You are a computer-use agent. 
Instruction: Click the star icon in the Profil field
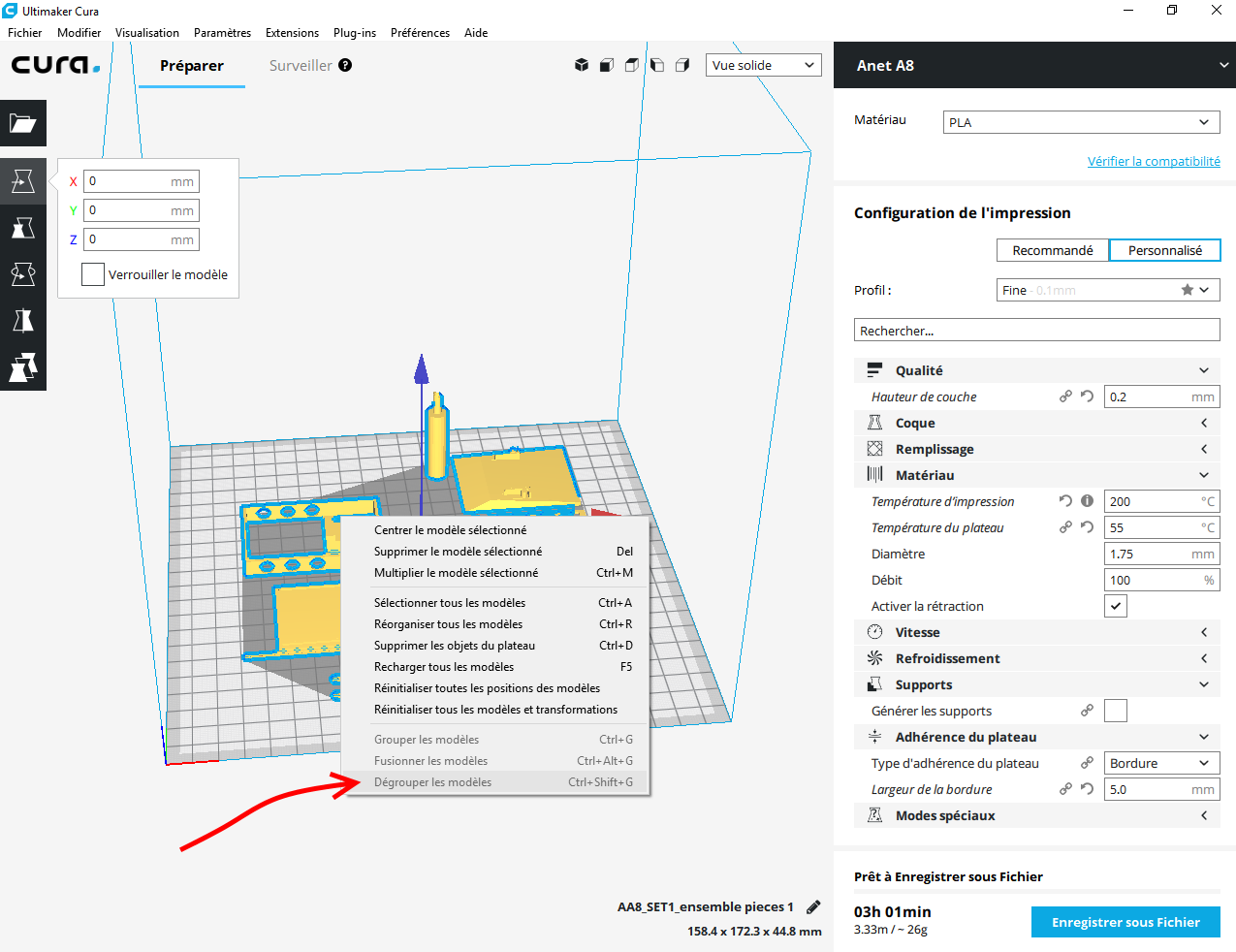point(1187,290)
